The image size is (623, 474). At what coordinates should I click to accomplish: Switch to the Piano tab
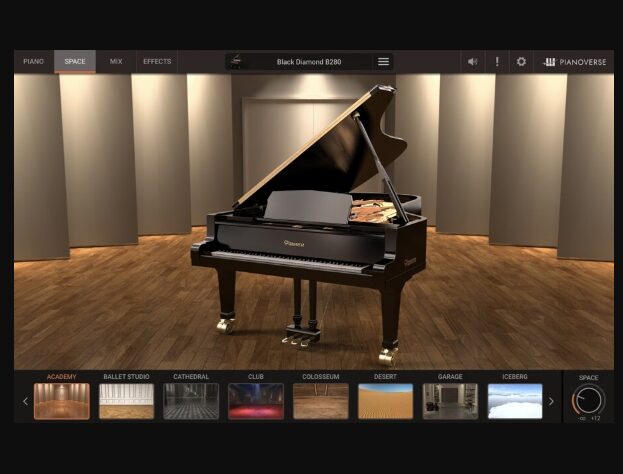tap(34, 62)
